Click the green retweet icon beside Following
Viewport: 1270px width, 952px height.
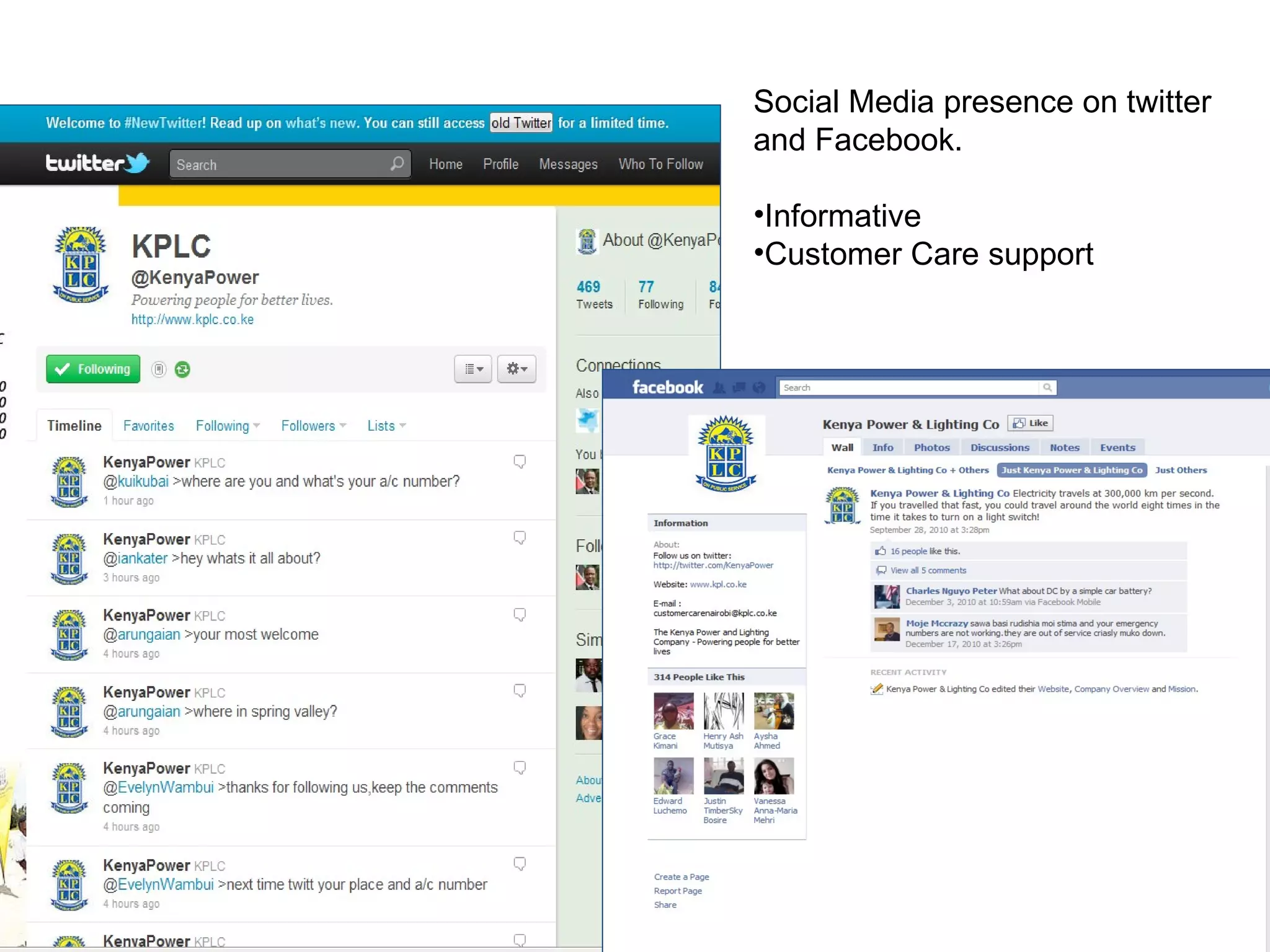click(182, 369)
